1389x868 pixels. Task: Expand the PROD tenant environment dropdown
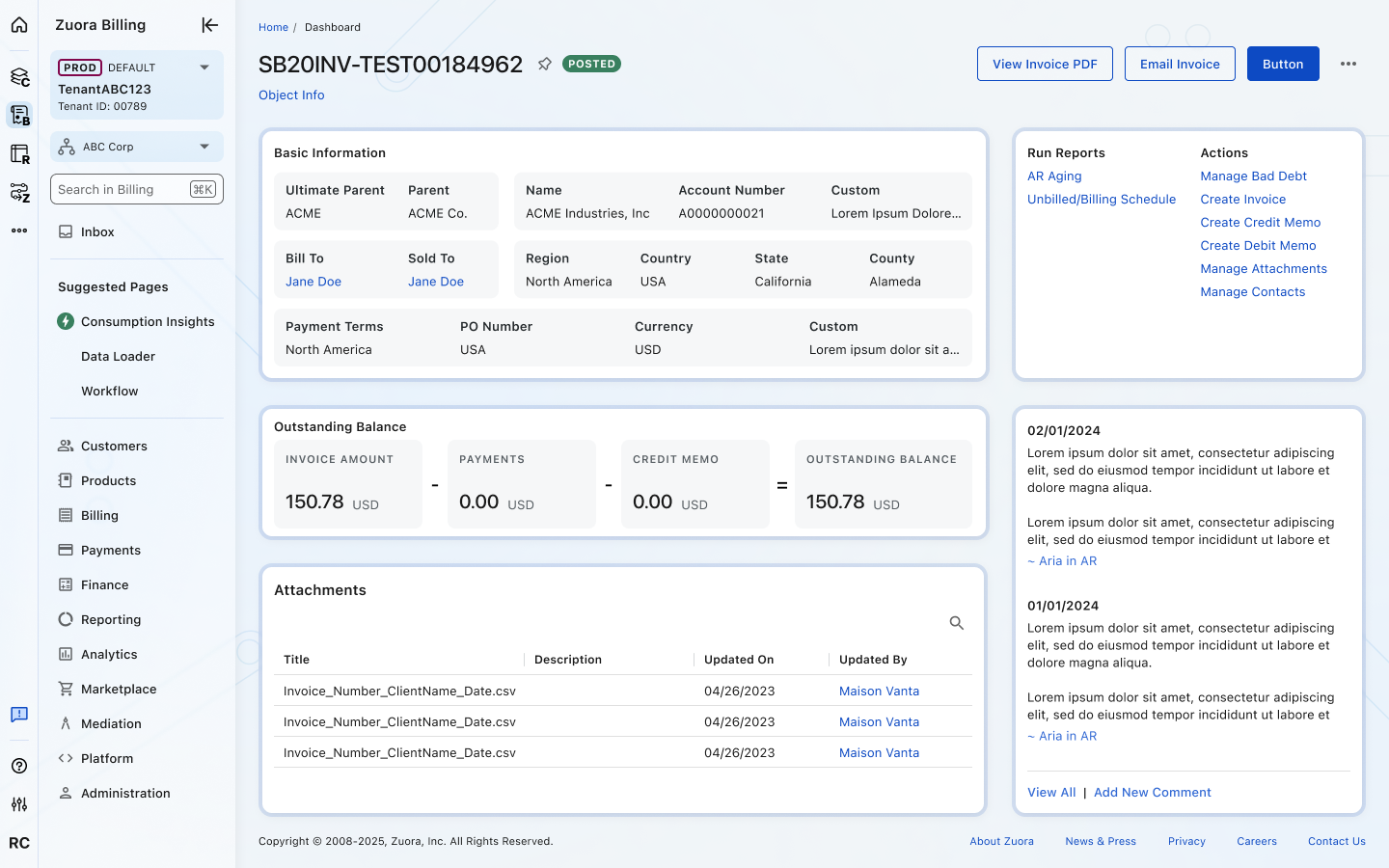204,68
